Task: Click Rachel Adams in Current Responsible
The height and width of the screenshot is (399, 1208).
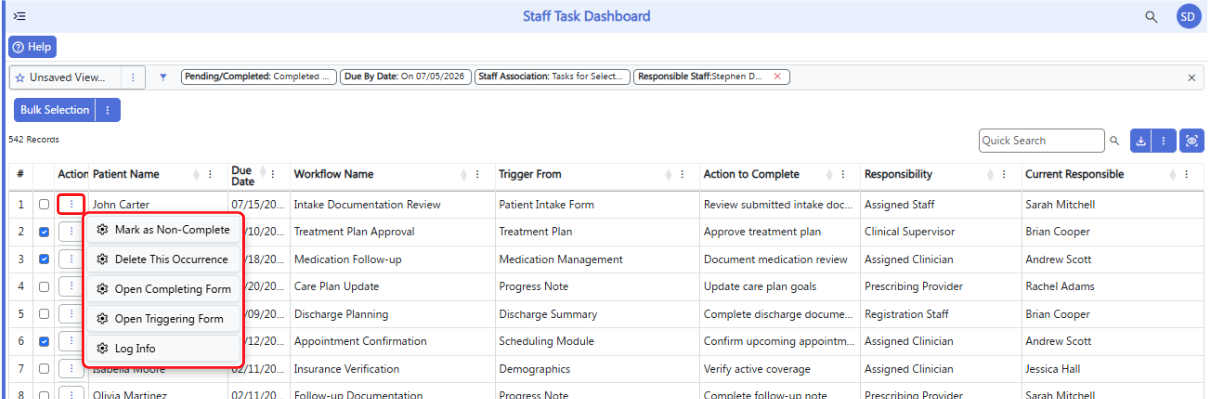Action: (1060, 287)
